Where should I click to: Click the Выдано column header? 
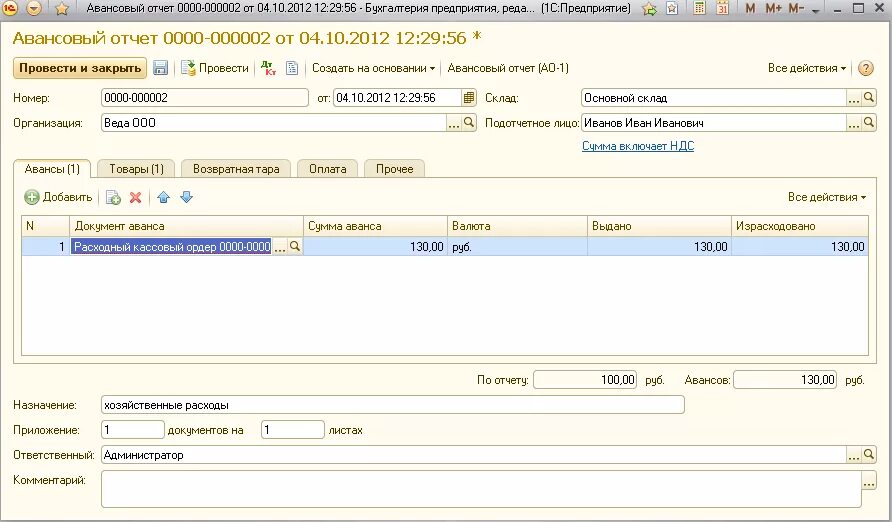(x=659, y=226)
